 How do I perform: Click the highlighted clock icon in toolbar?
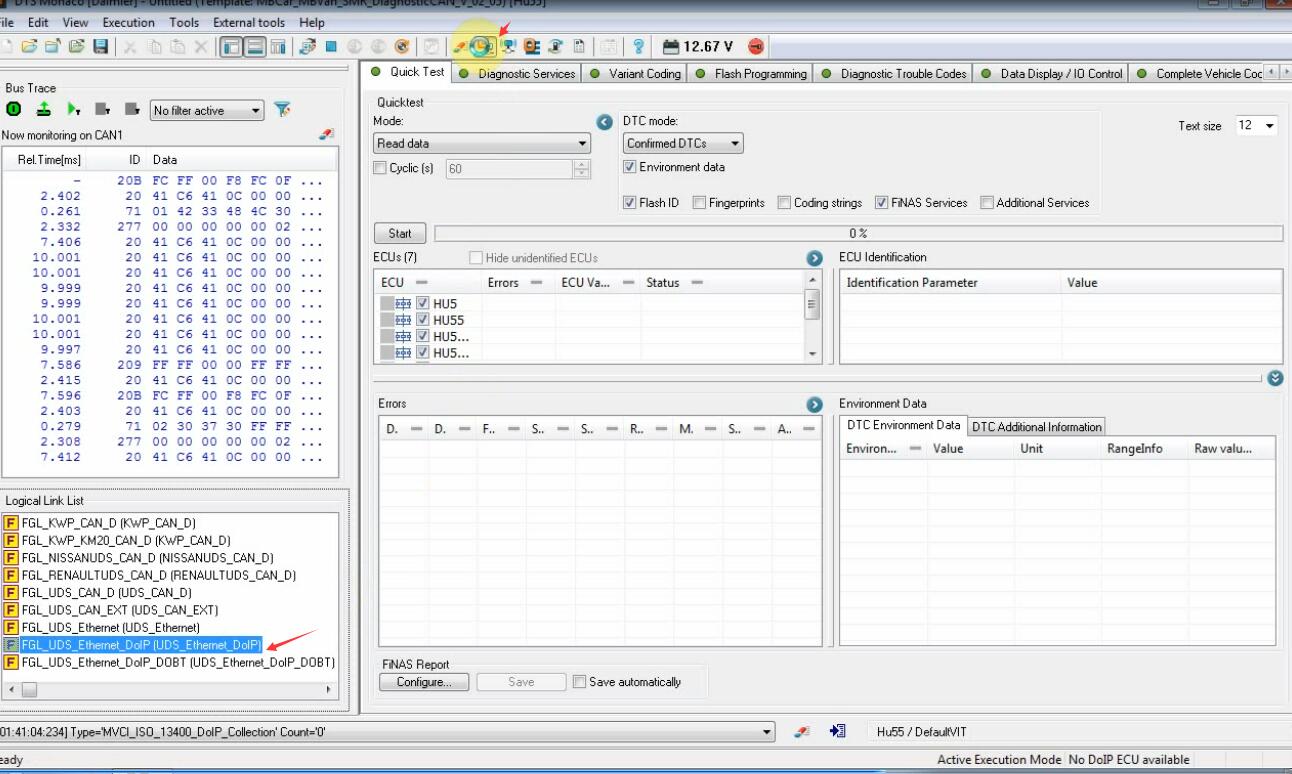click(x=482, y=46)
